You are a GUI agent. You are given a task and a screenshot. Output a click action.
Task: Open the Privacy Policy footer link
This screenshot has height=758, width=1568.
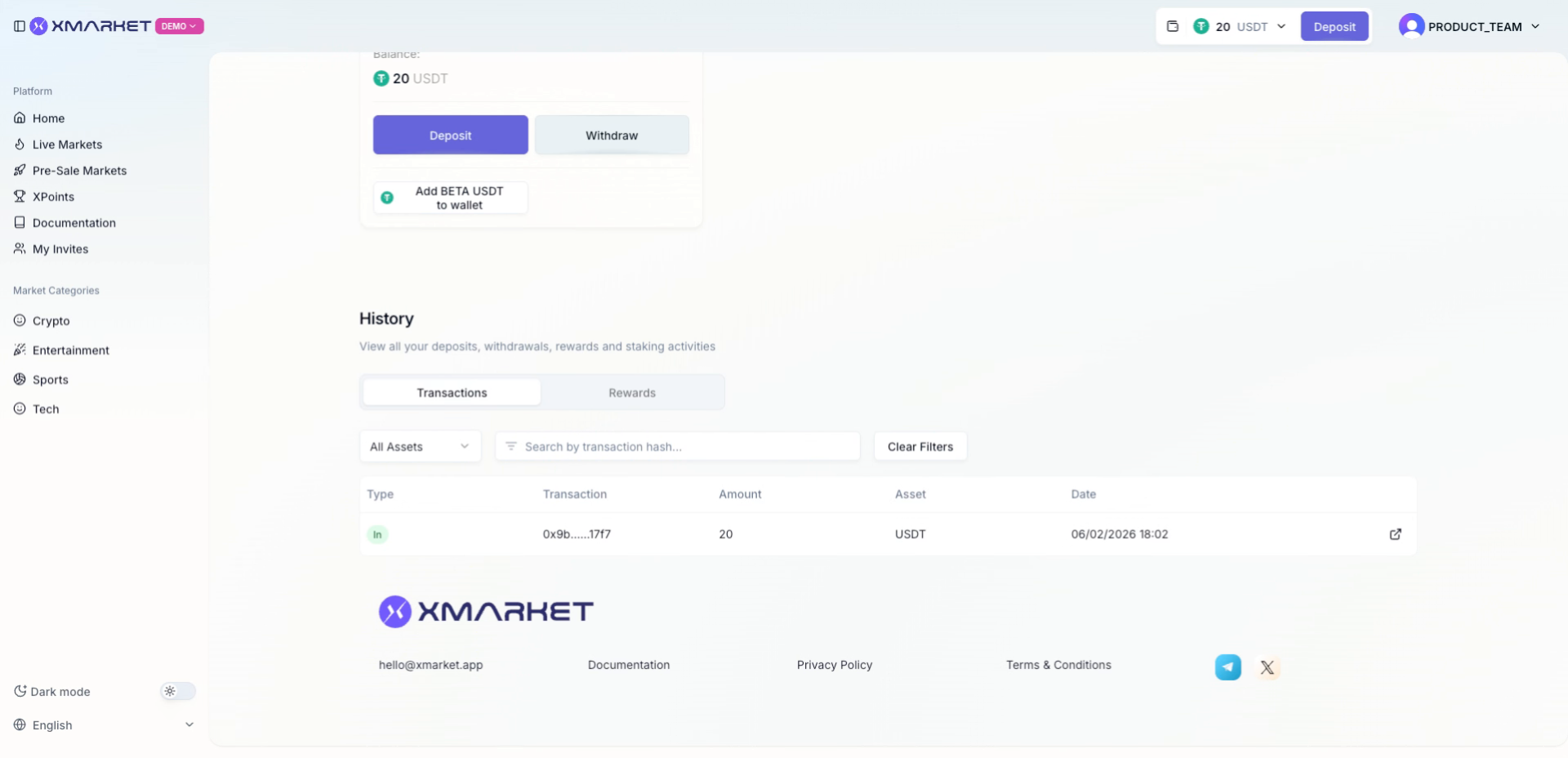click(834, 665)
